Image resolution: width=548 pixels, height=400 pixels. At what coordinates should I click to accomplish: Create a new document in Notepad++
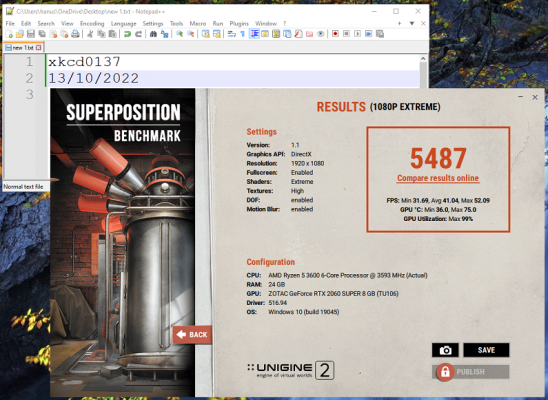(9, 34)
